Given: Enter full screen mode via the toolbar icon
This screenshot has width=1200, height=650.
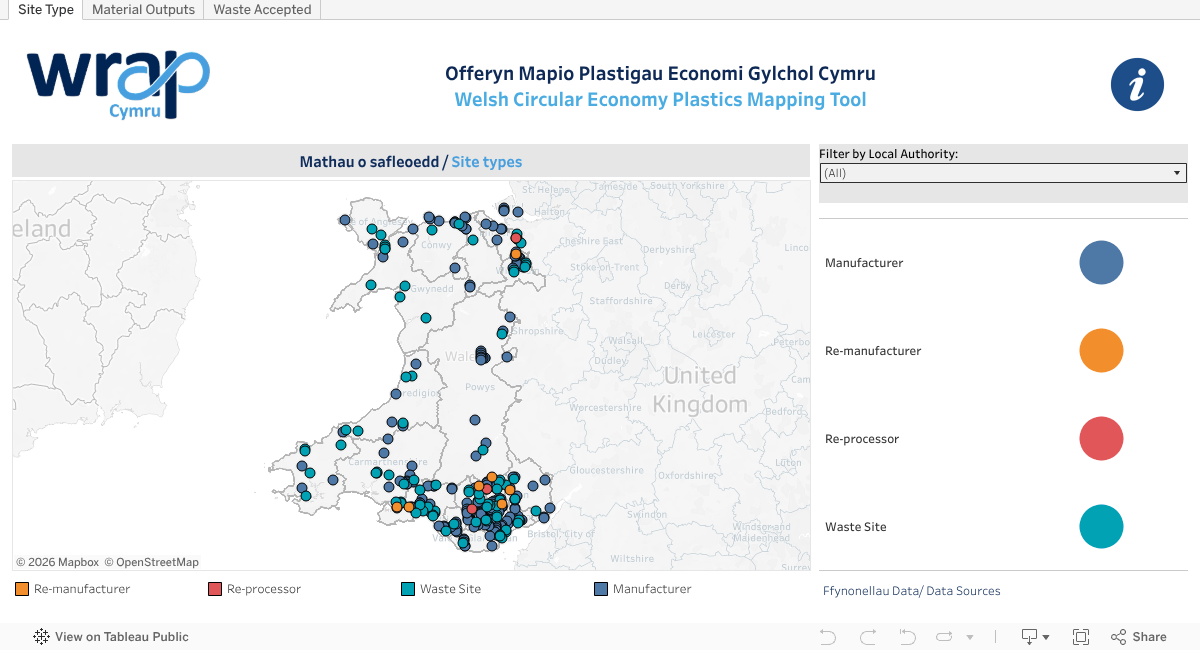Looking at the screenshot, I should [x=1081, y=637].
